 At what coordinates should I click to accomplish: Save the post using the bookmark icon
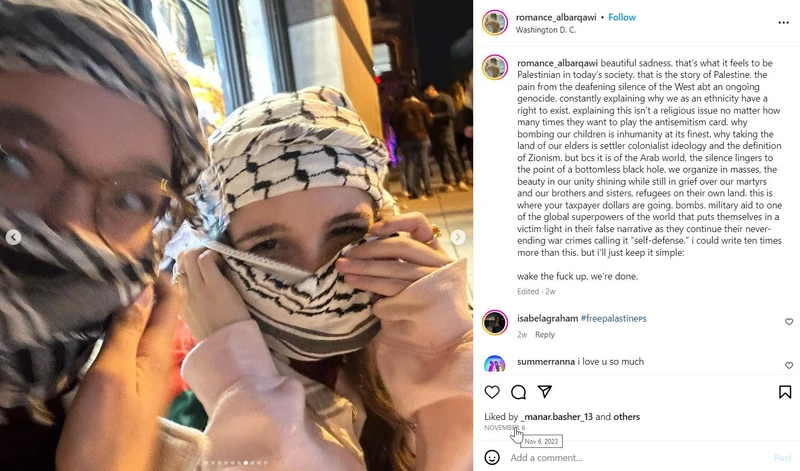(x=785, y=392)
